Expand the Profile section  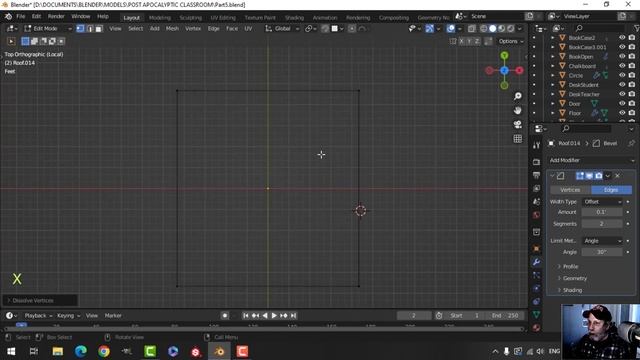[x=570, y=267]
